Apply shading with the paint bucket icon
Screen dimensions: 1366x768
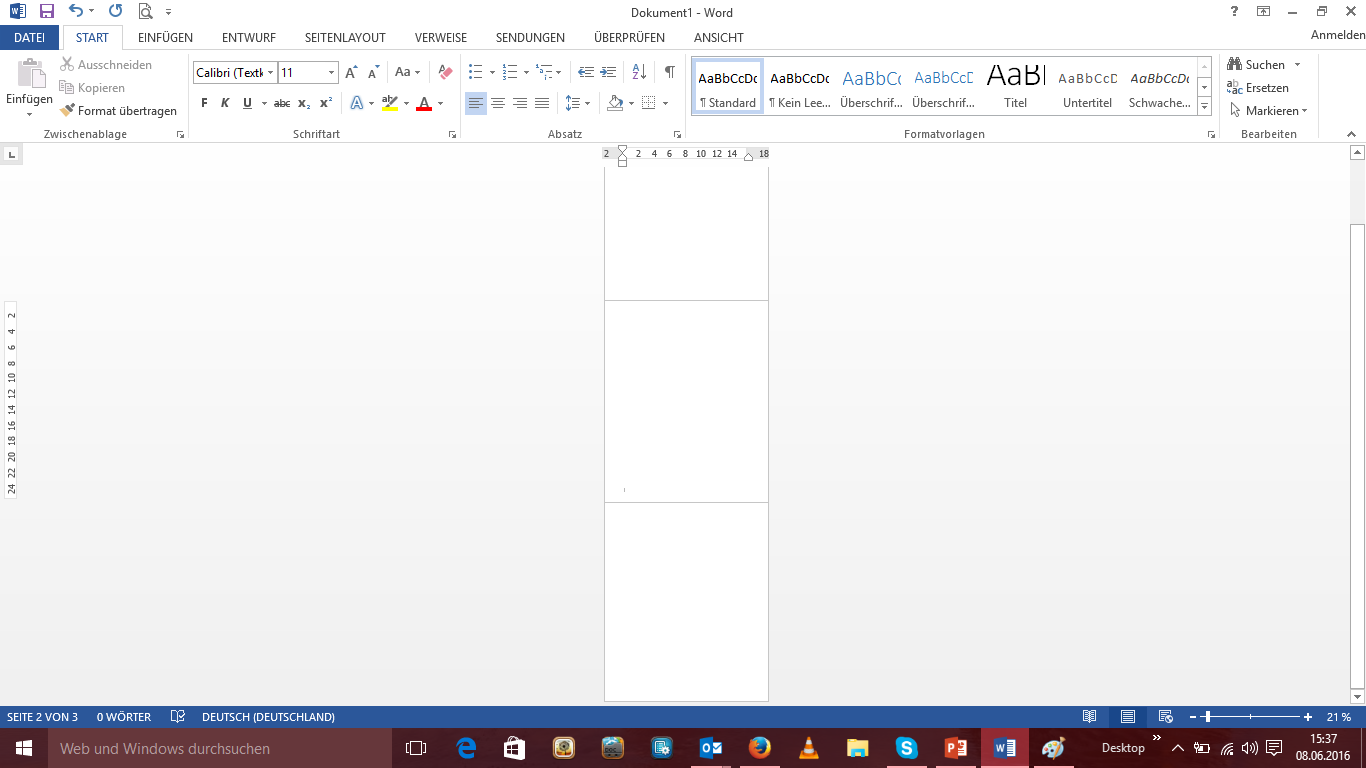coord(615,103)
